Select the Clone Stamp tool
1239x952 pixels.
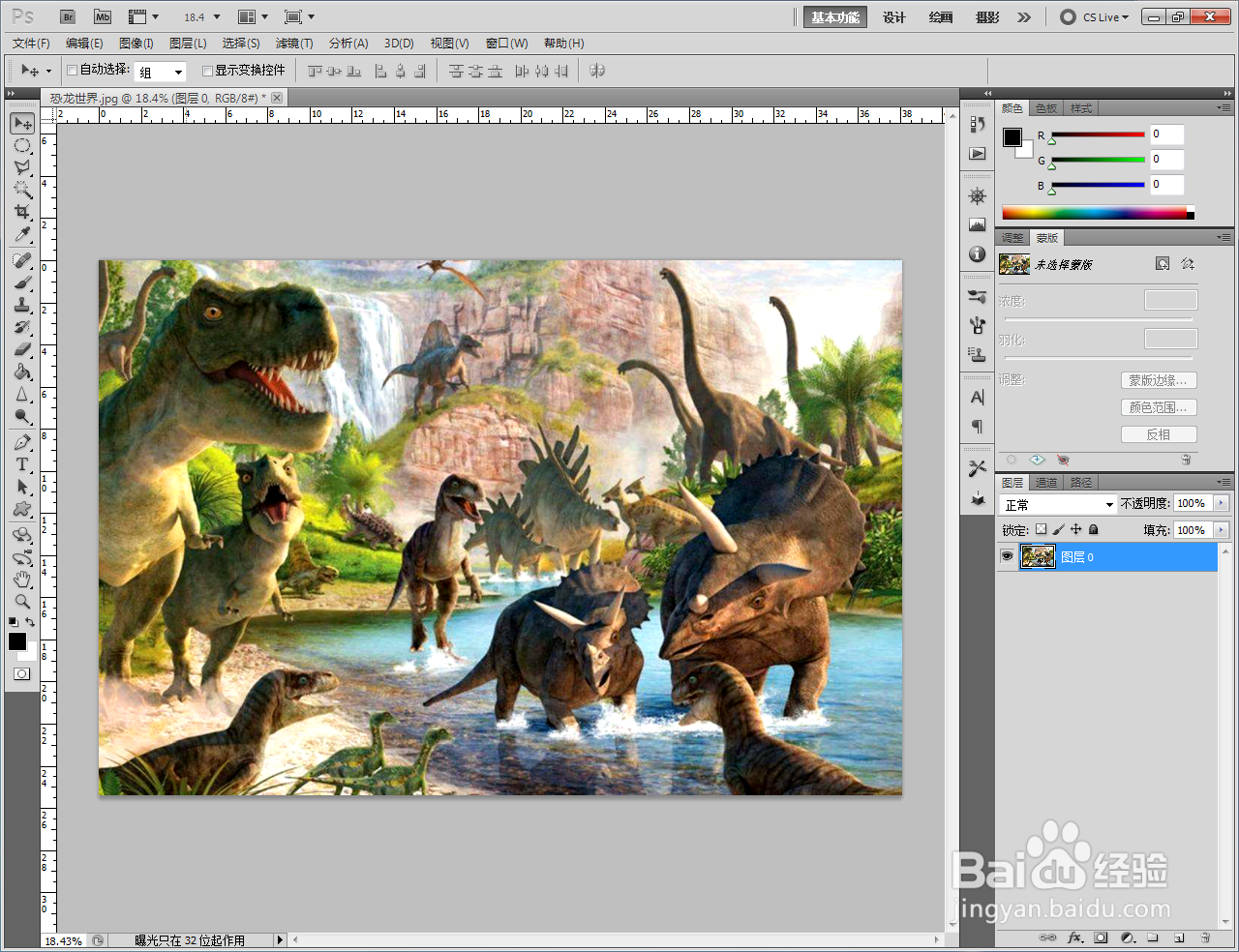23,306
